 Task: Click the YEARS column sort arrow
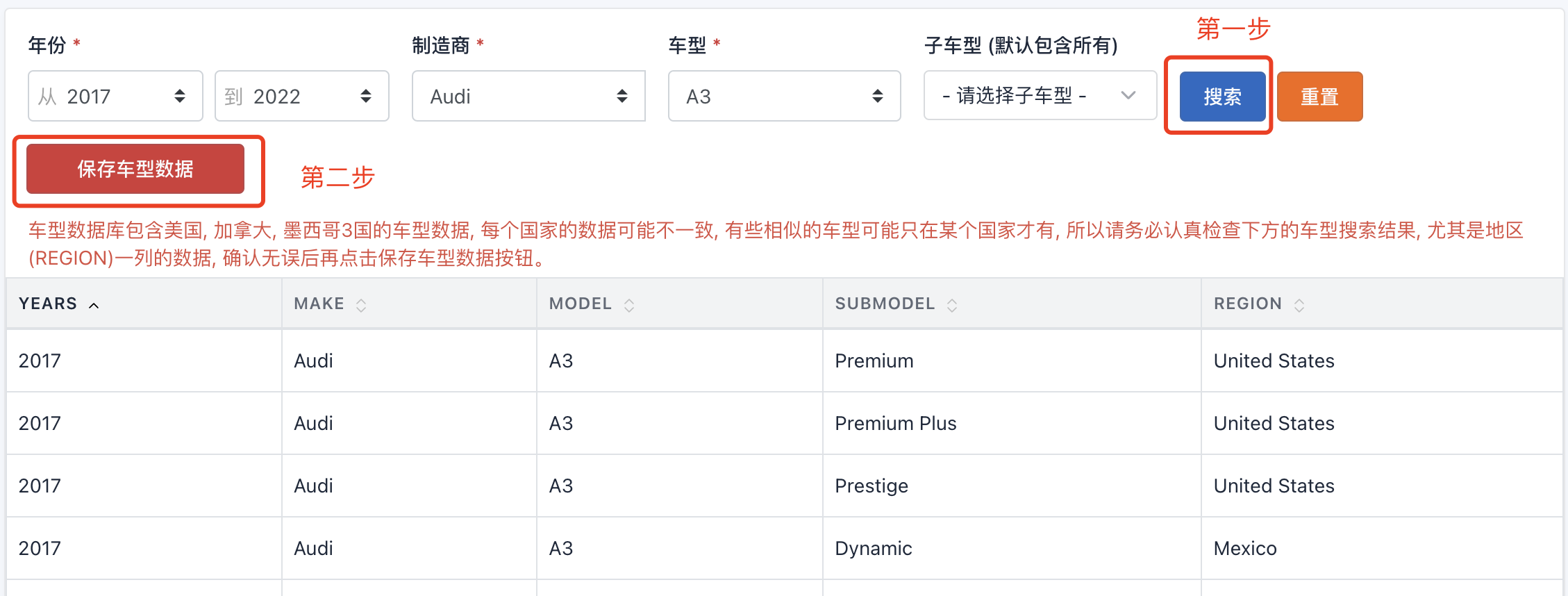point(94,305)
